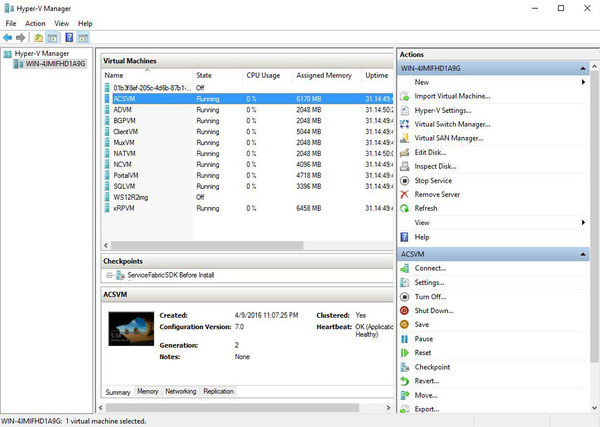Click the Forward arrow toolbar icon

click(21, 37)
